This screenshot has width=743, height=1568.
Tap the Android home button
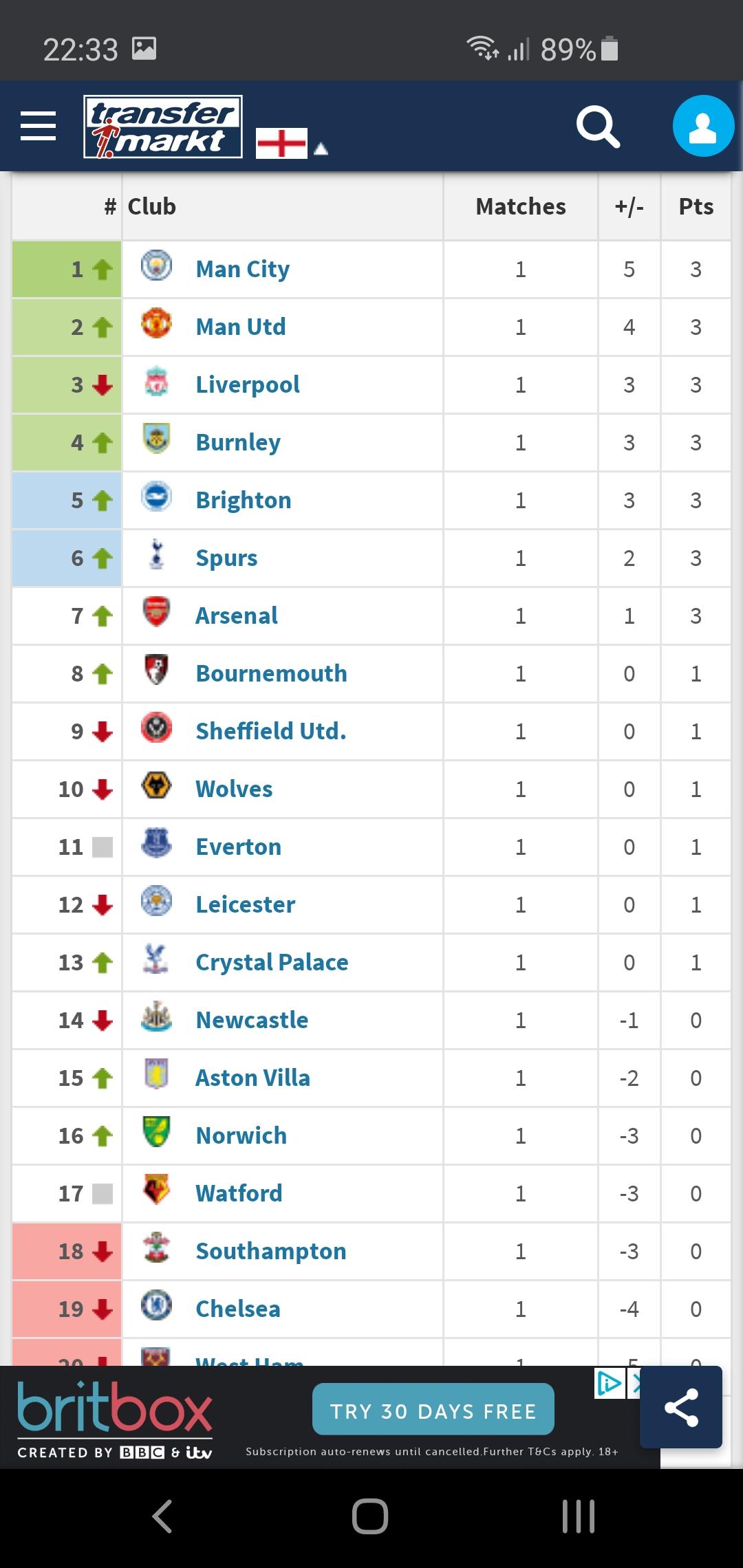point(370,1516)
